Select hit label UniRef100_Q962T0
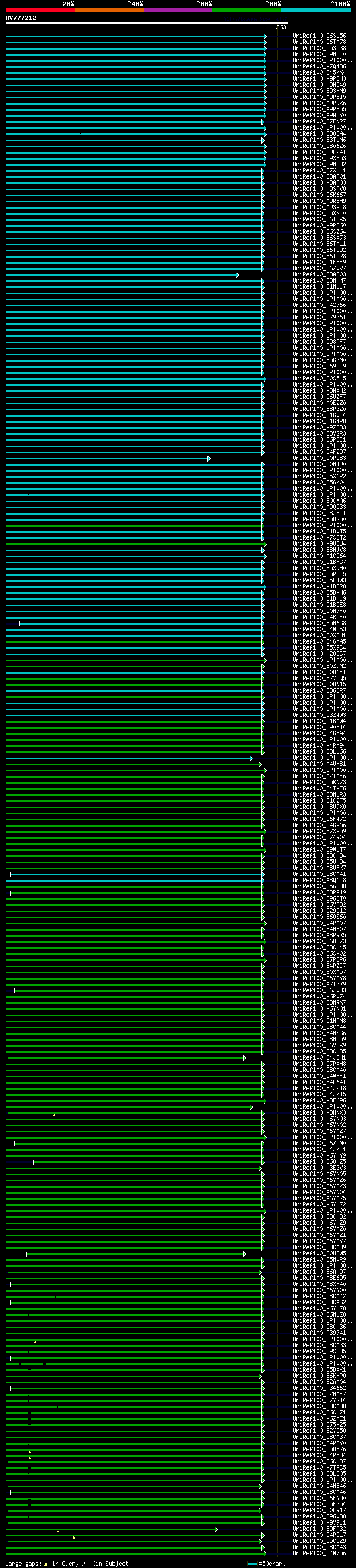Screen dimensions: 356x1568 pyautogui.click(x=319, y=898)
